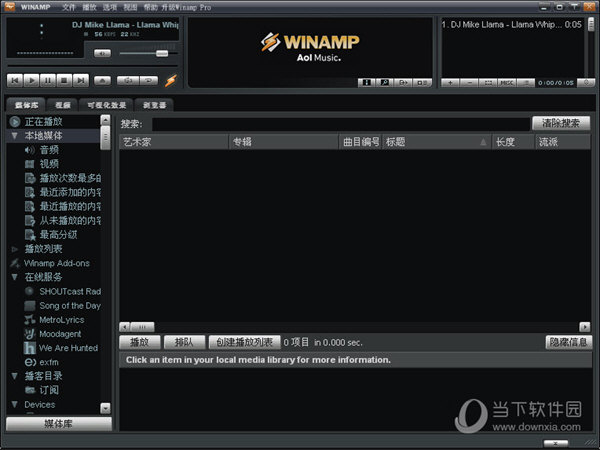This screenshot has height=450, width=600.
Task: Open the 从未播放的内容 smart view
Action: pos(63,220)
